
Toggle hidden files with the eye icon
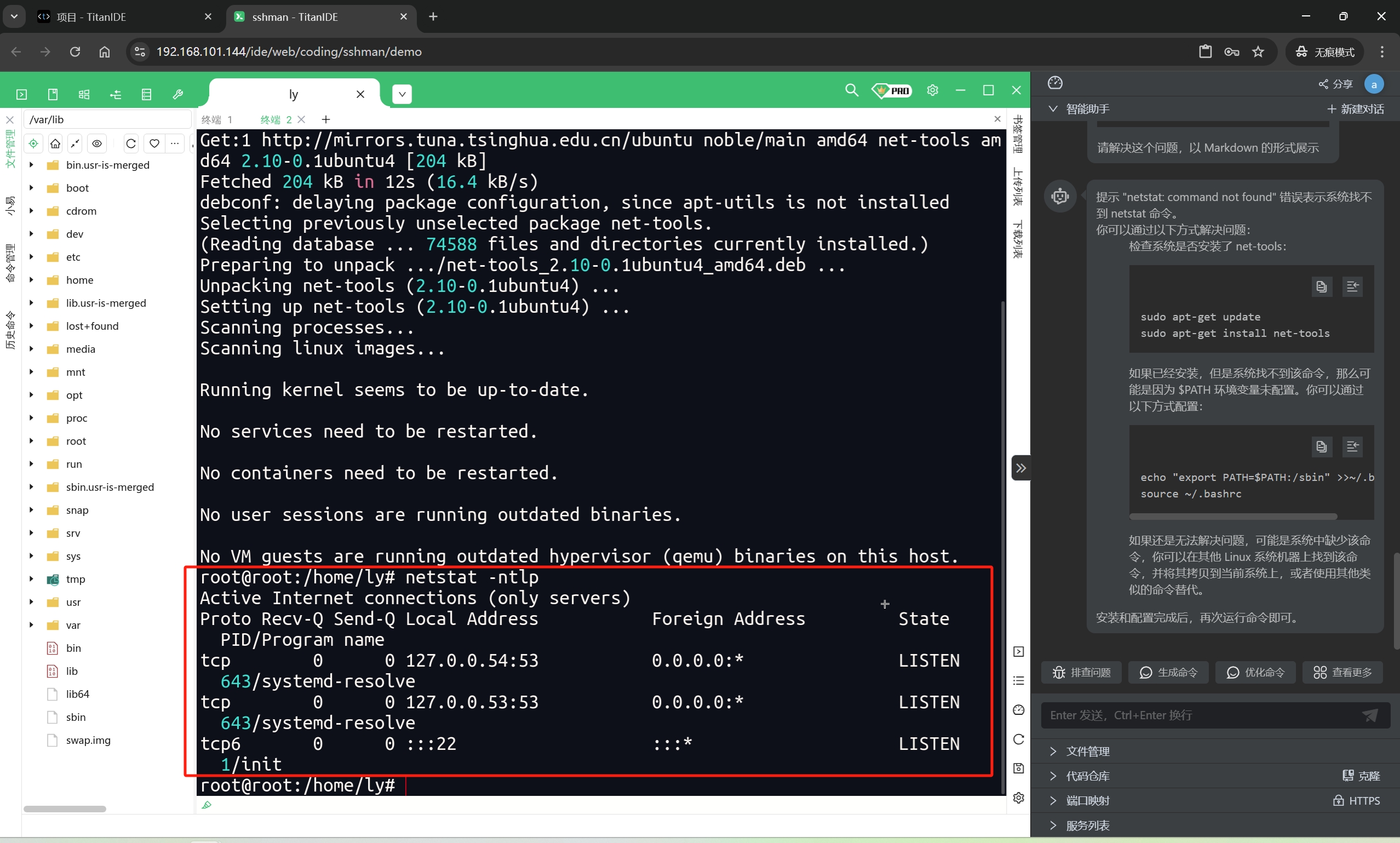tap(97, 143)
